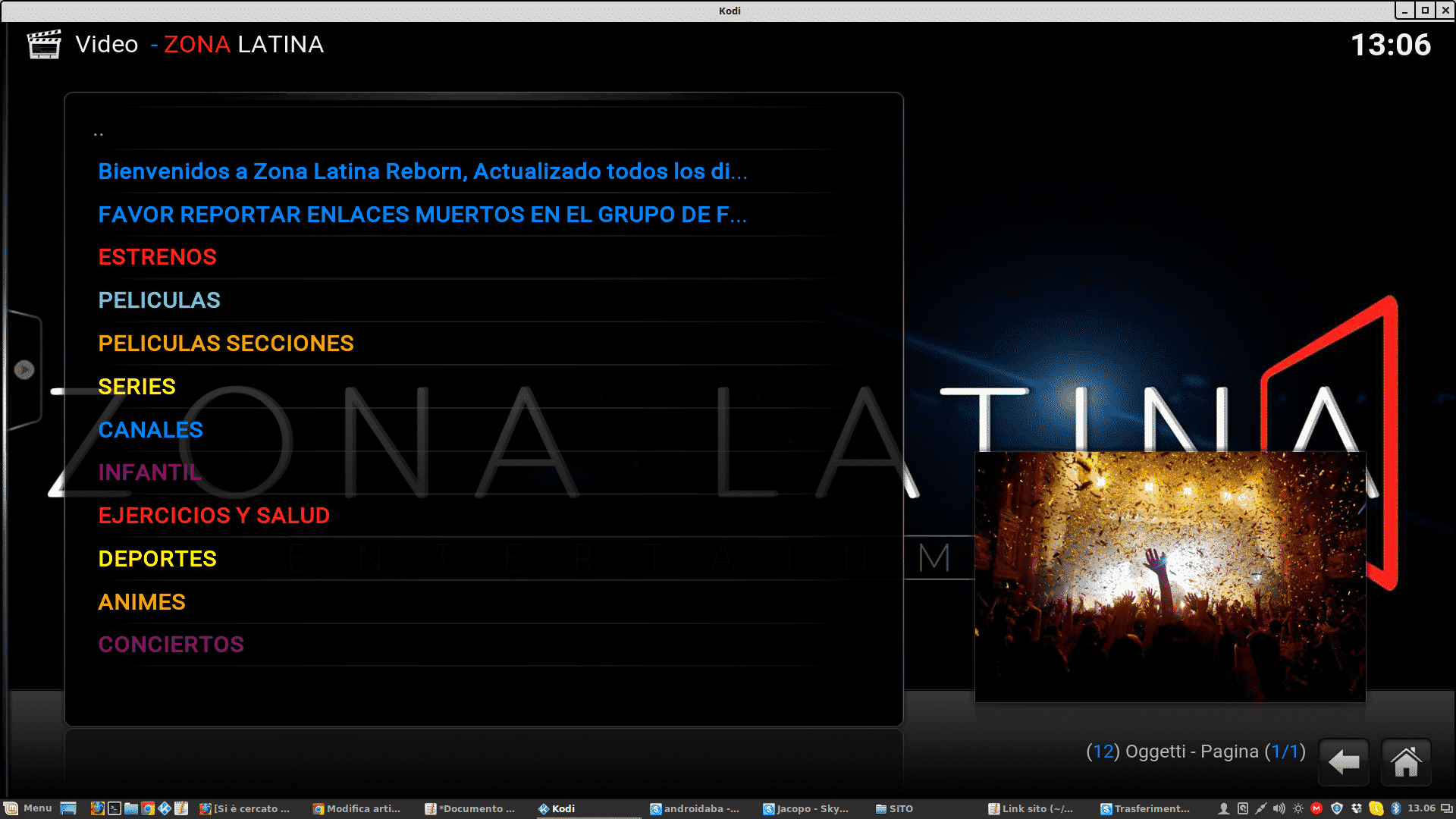The width and height of the screenshot is (1456, 819).
Task: Open the Dropbox tray icon
Action: [1357, 808]
